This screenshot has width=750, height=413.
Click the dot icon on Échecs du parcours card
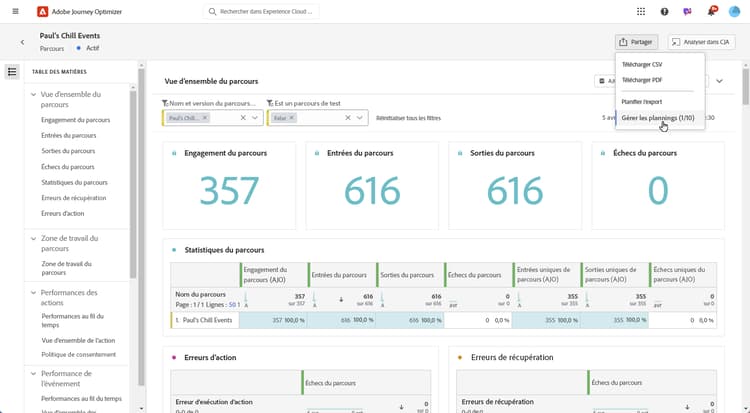click(x=603, y=153)
